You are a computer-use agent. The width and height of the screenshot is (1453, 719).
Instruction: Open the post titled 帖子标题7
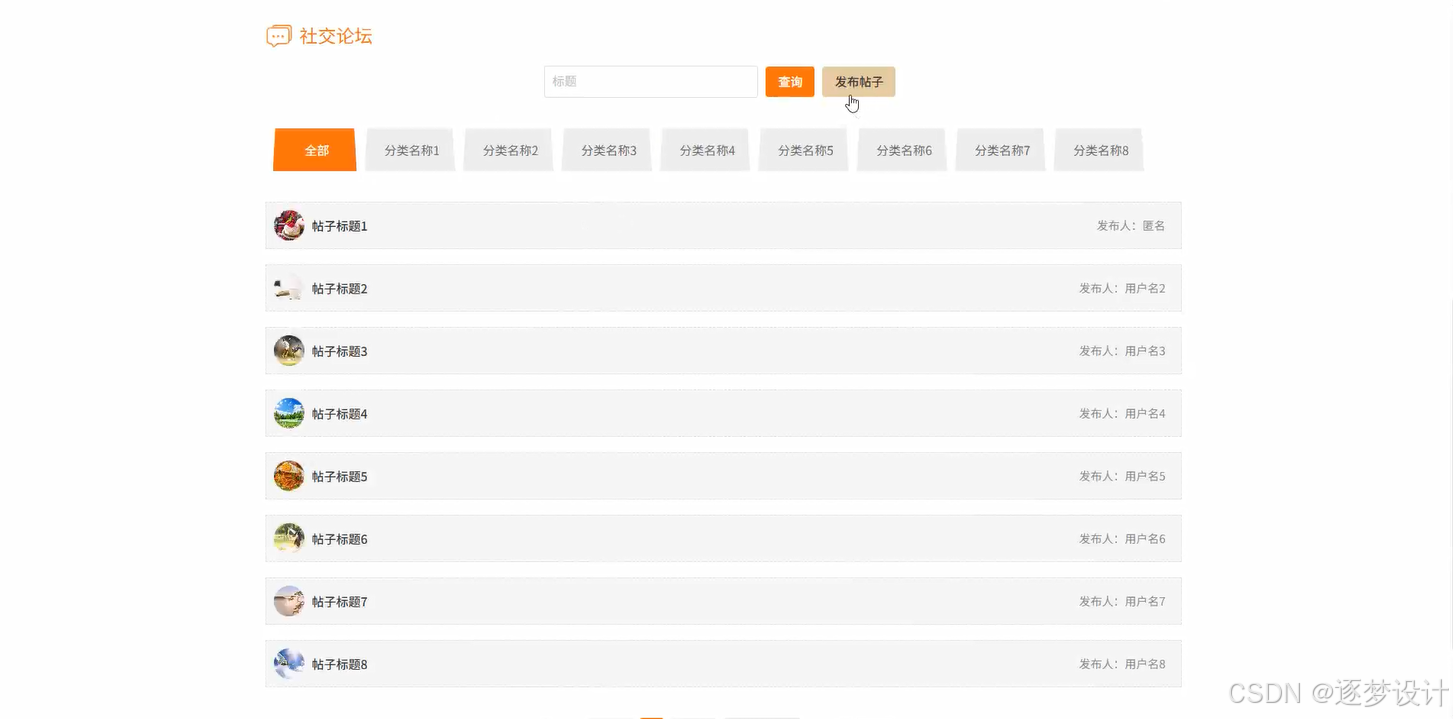340,602
